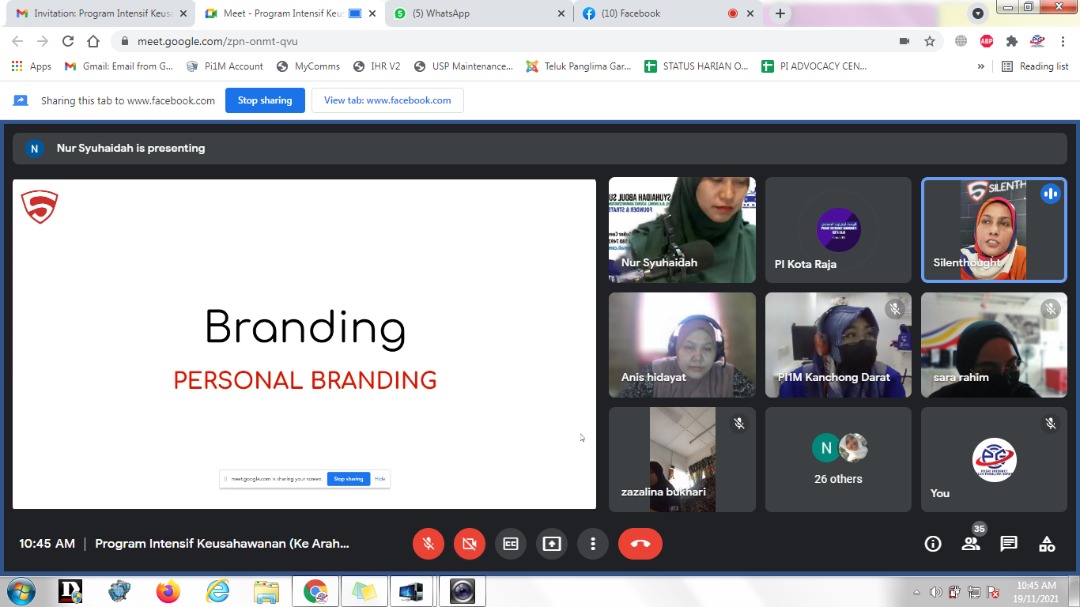Open the chat messages panel
This screenshot has width=1080, height=607.
(x=1008, y=544)
